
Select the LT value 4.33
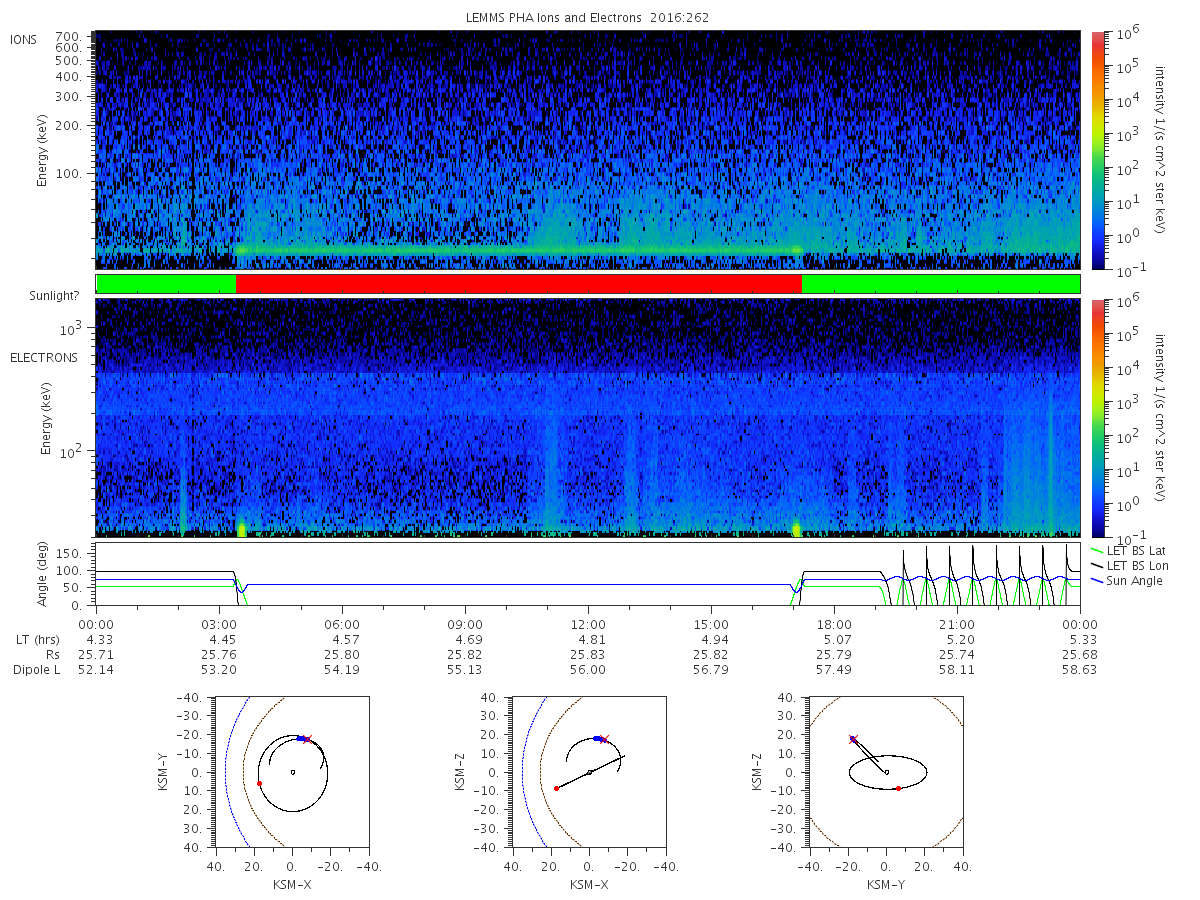(96, 638)
